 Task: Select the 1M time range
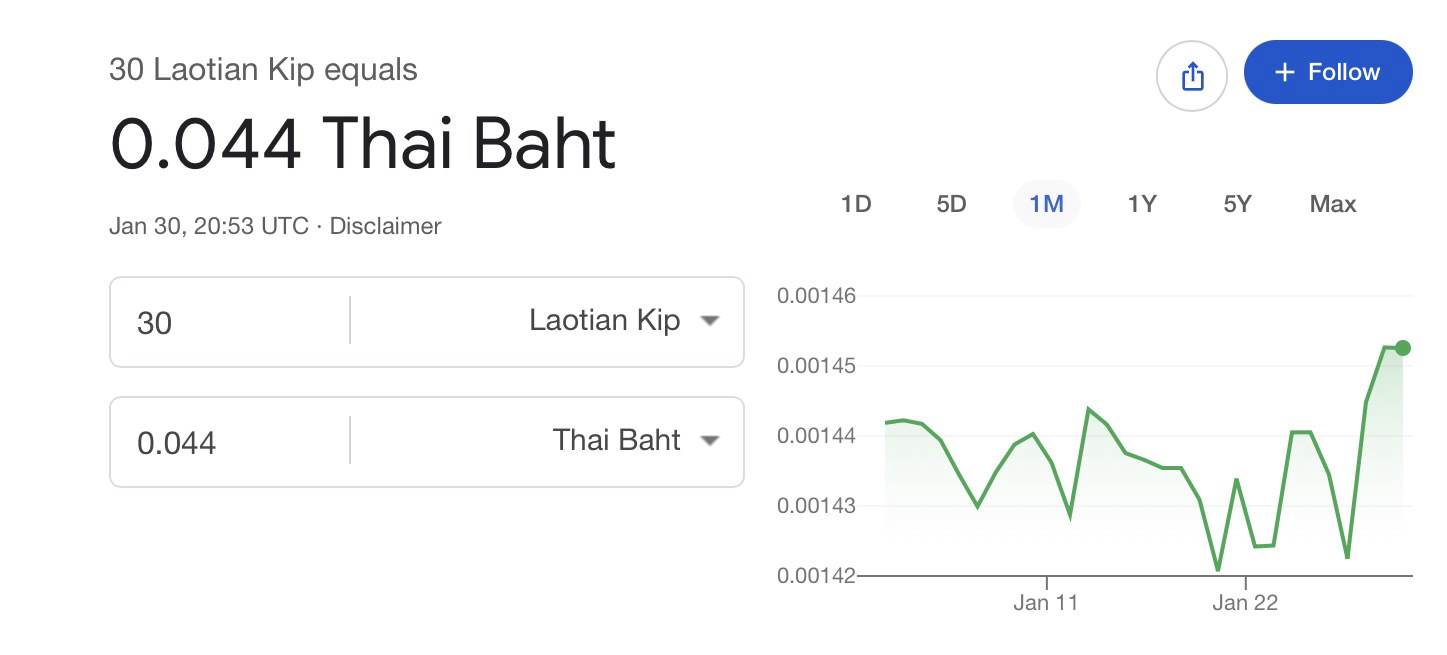click(x=1046, y=204)
